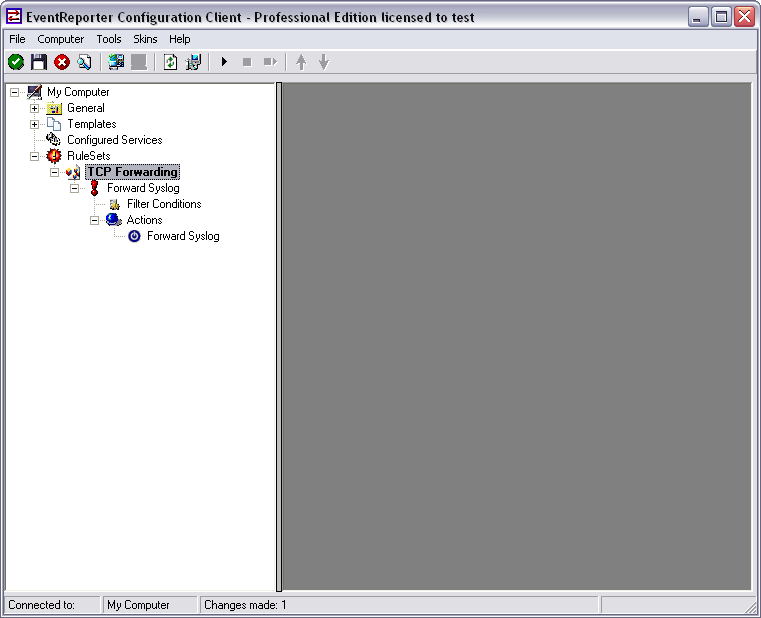
Task: Click the restart service toolbar button
Action: (270, 62)
